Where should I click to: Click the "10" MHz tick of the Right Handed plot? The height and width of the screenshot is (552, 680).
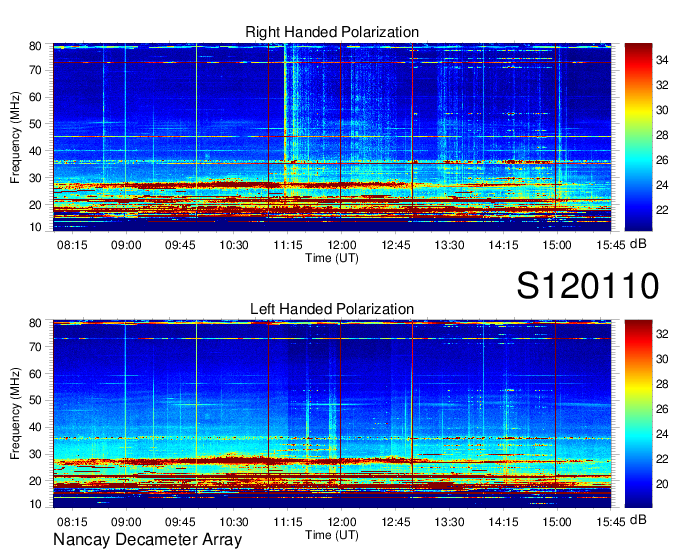[x=35, y=227]
